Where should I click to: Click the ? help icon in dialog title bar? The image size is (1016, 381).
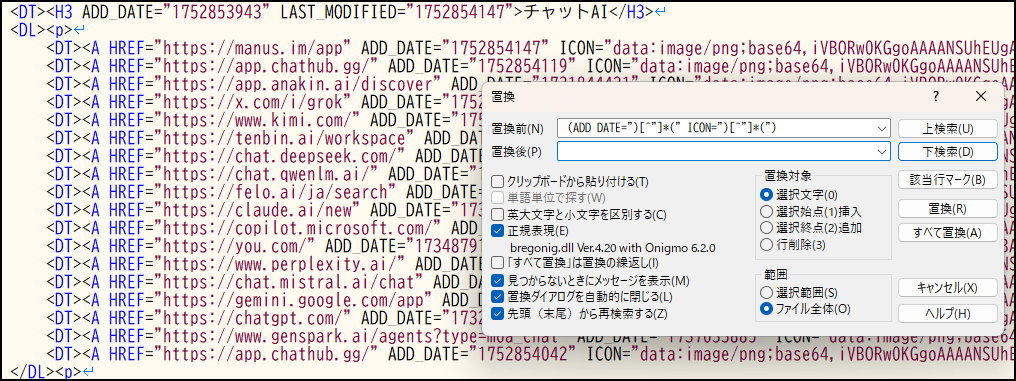(936, 97)
